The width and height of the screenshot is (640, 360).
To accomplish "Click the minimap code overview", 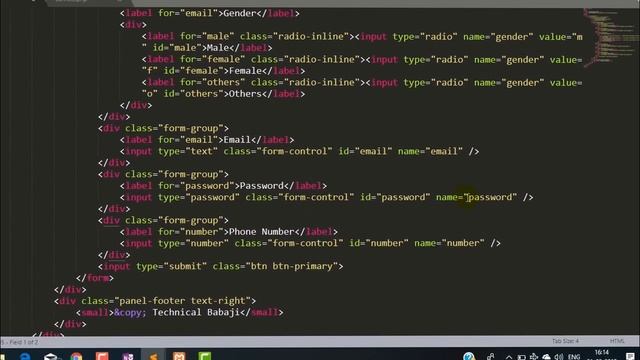I will coord(610,37).
